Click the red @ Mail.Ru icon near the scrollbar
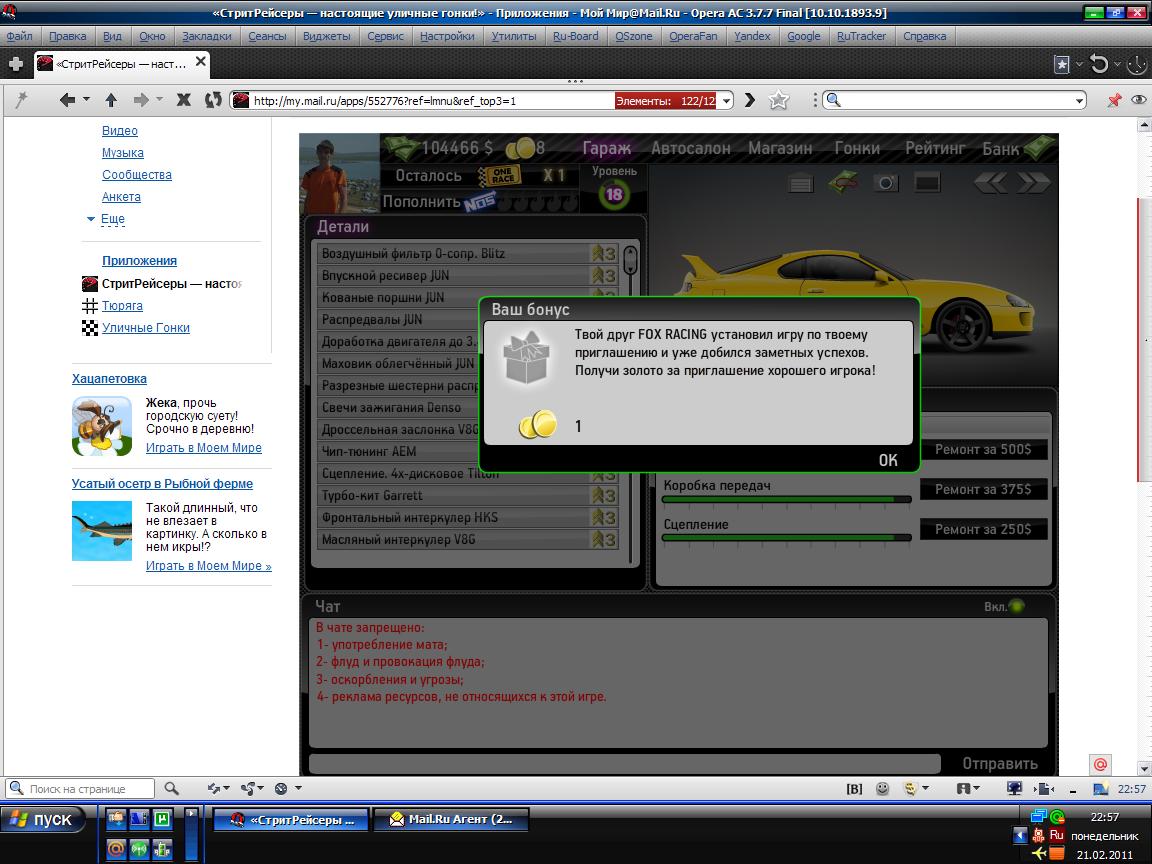The image size is (1152, 864). click(1100, 764)
